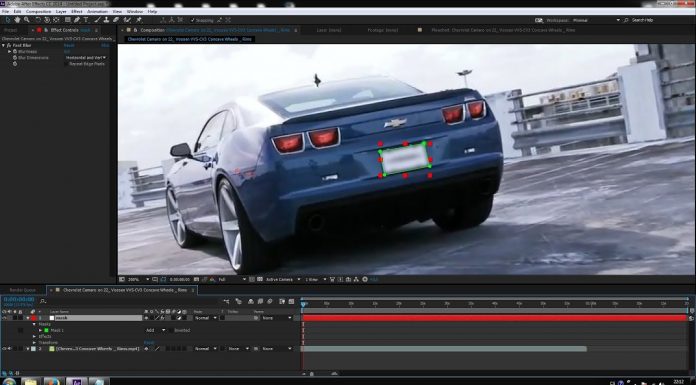
Task: Click the Reset link in the Transform row
Action: click(x=149, y=343)
